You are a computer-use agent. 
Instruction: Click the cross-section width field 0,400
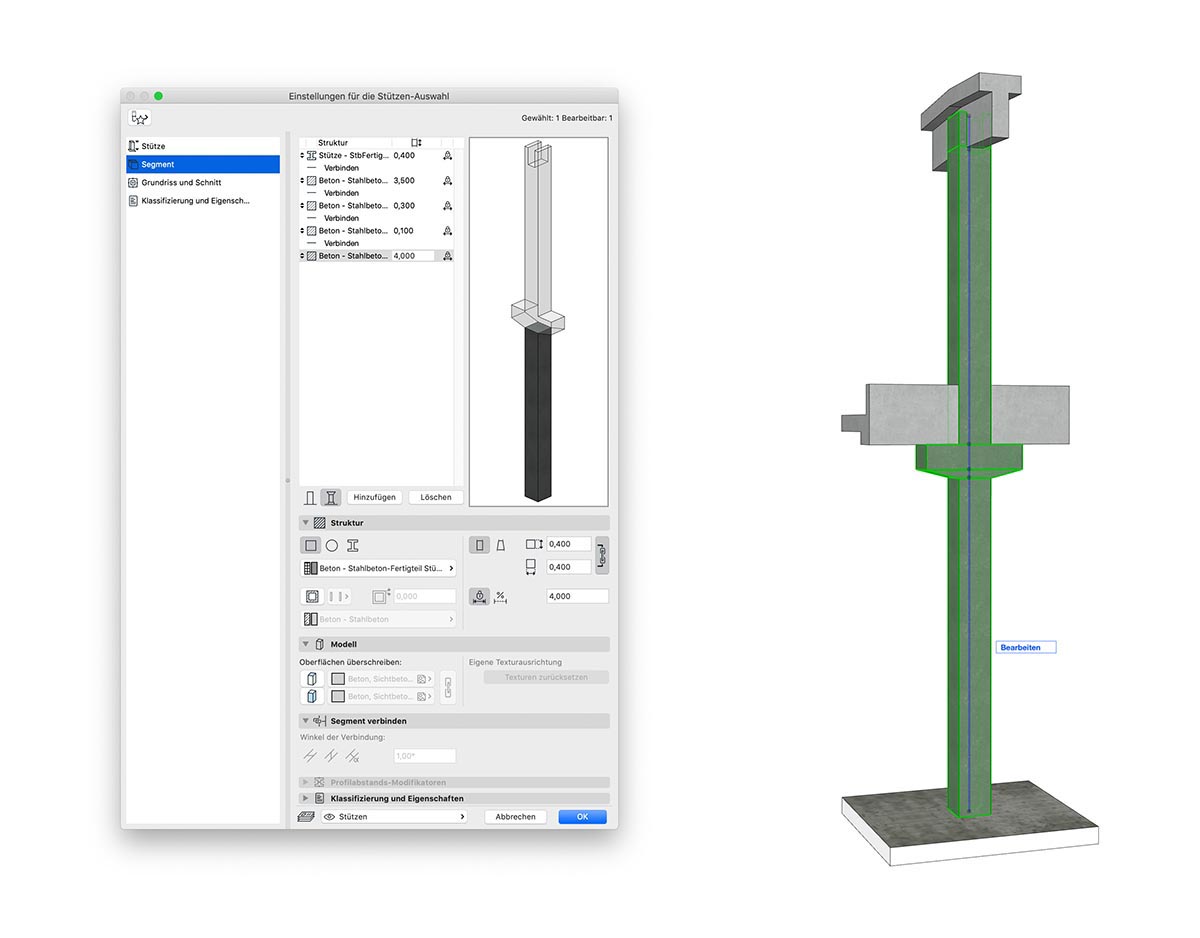pyautogui.click(x=569, y=567)
